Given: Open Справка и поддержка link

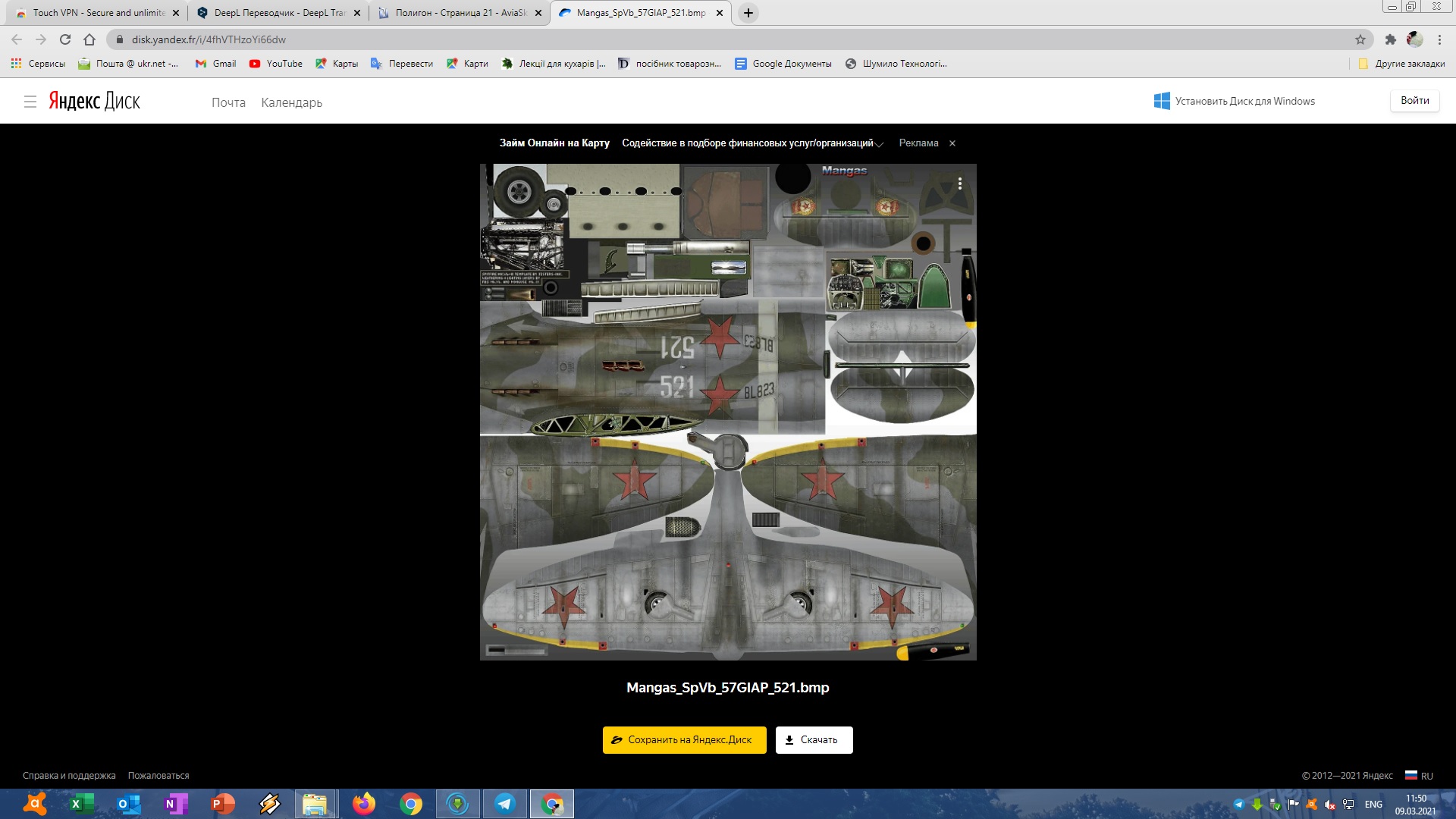Looking at the screenshot, I should 69,776.
